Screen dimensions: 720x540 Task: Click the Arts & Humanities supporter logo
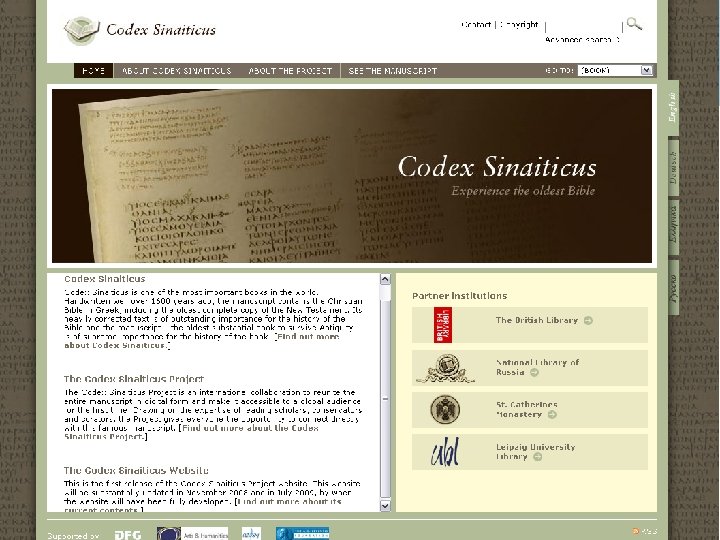[192, 534]
